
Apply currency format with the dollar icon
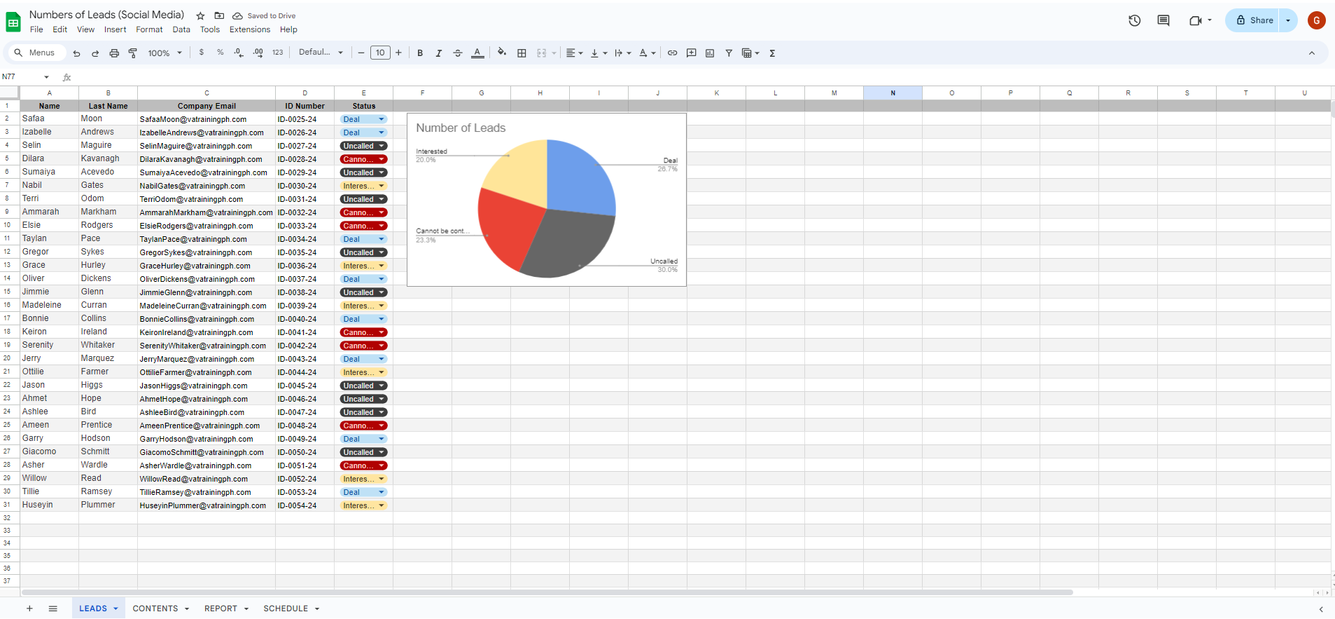(x=201, y=53)
